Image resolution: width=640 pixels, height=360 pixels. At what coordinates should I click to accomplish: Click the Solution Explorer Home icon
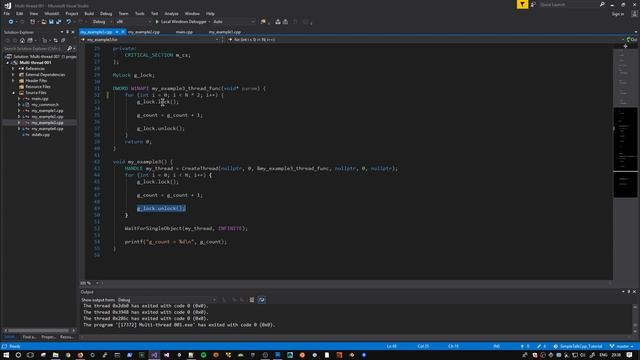[x=22, y=40]
